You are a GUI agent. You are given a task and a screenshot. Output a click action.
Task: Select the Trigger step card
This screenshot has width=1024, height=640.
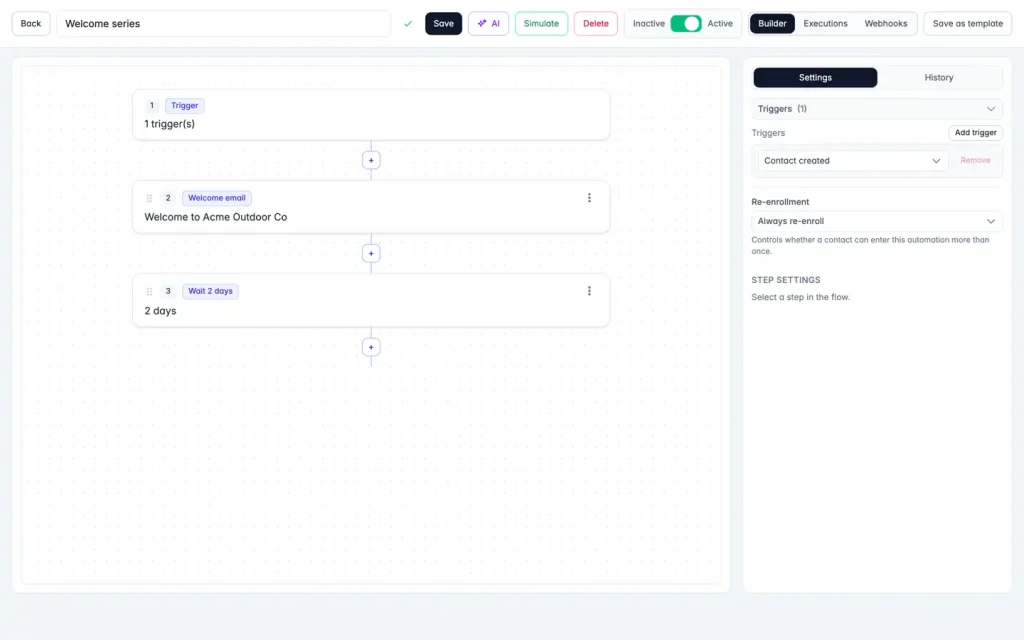[371, 115]
